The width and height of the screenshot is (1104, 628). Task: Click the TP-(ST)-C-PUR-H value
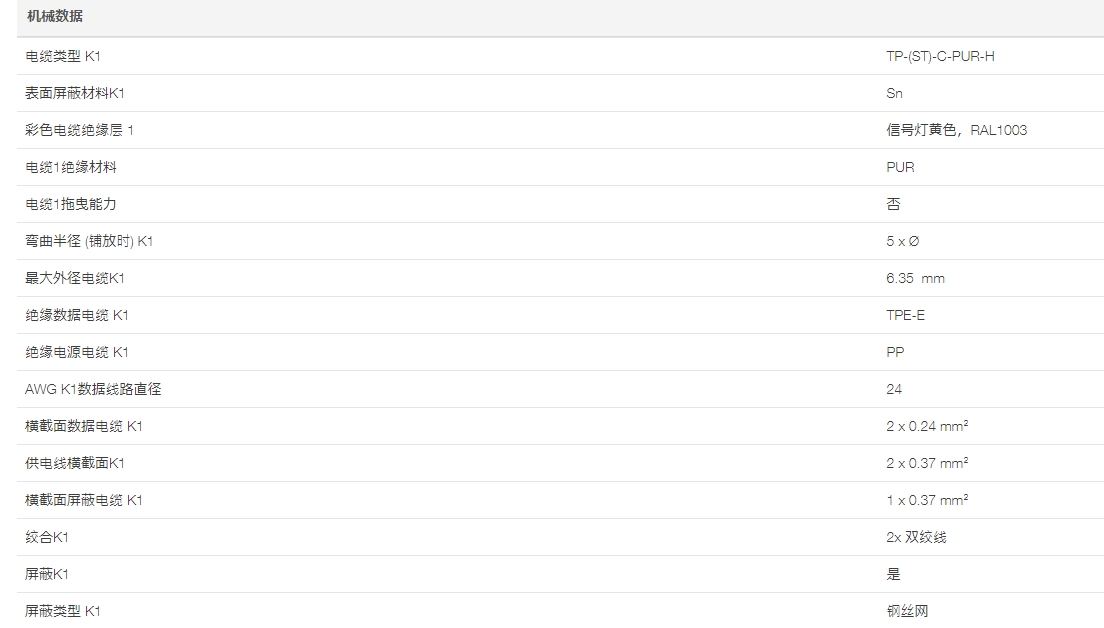pos(940,56)
